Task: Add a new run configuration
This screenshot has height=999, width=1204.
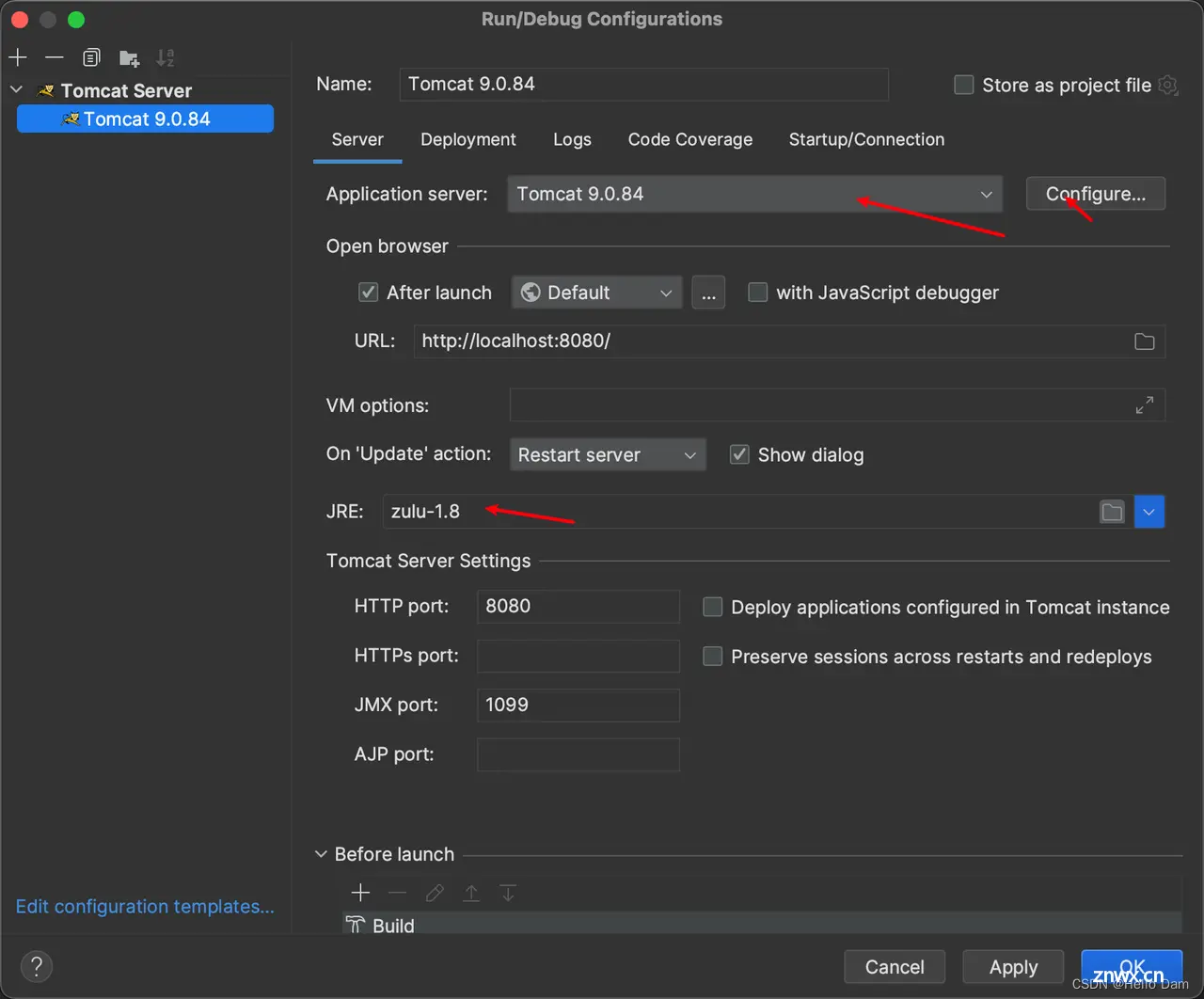Action: point(18,57)
